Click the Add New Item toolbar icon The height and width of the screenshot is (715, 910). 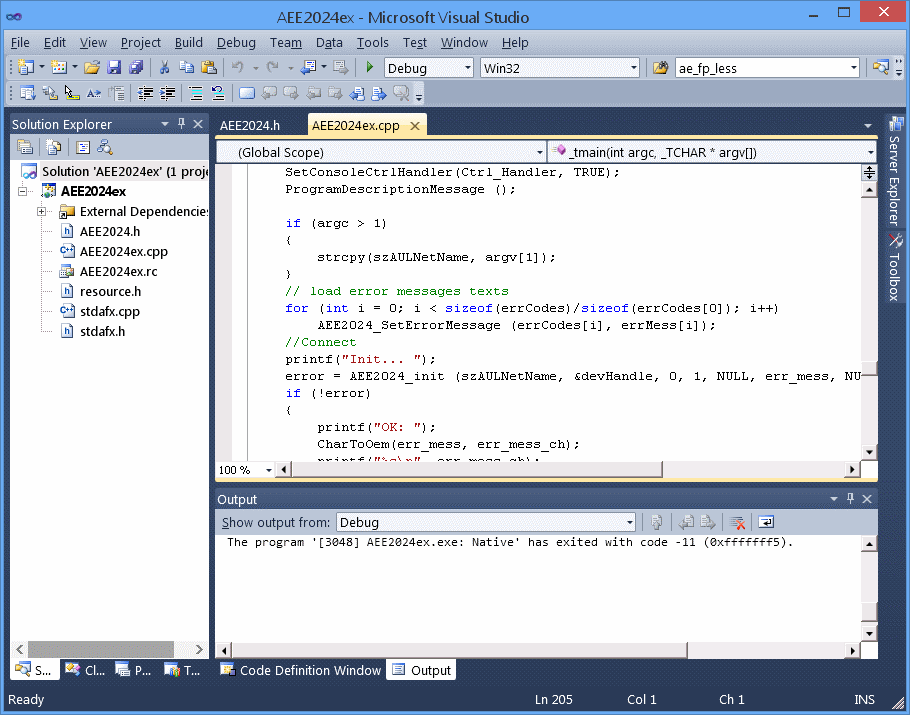[x=59, y=67]
